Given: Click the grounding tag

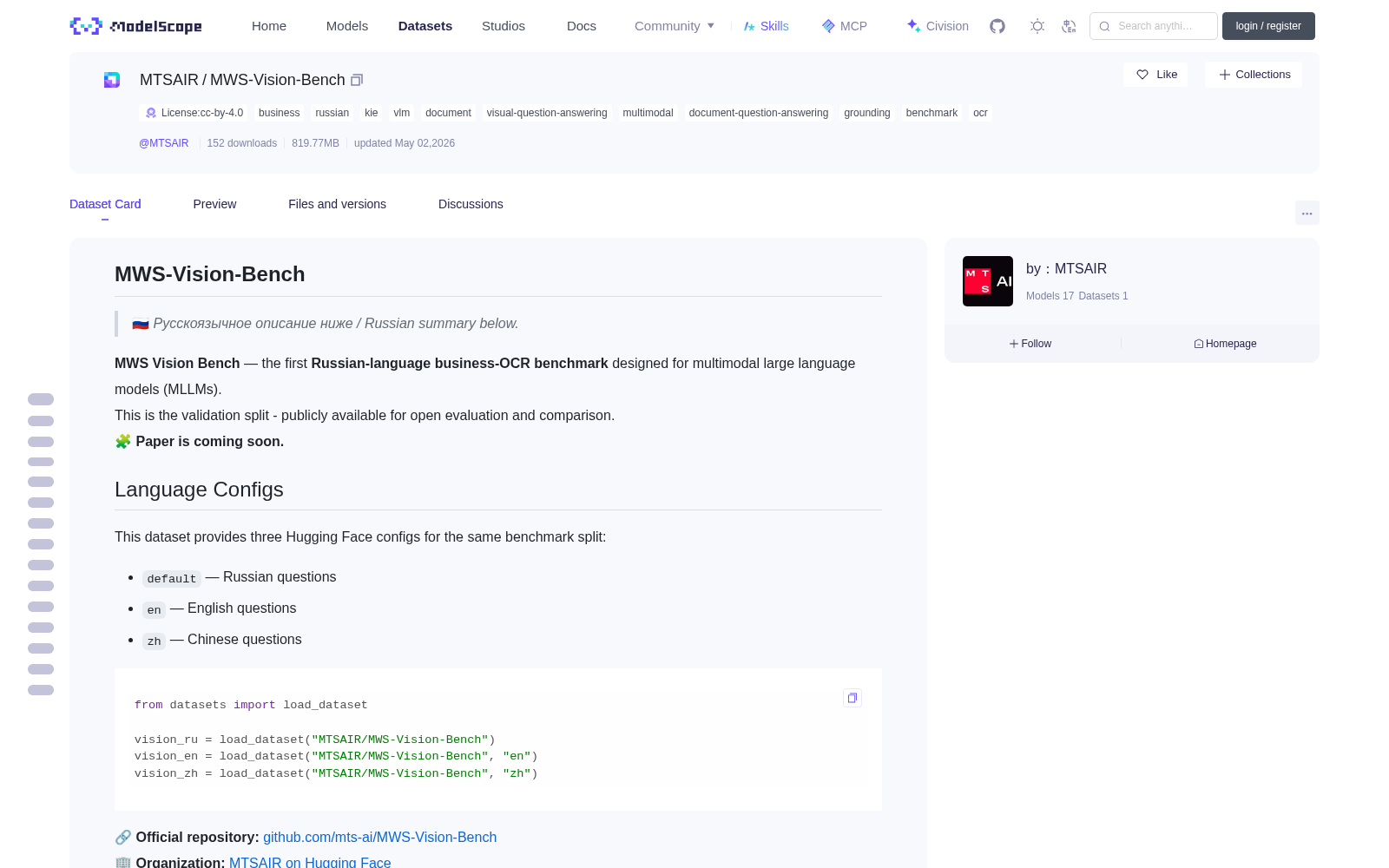Looking at the screenshot, I should 867,113.
